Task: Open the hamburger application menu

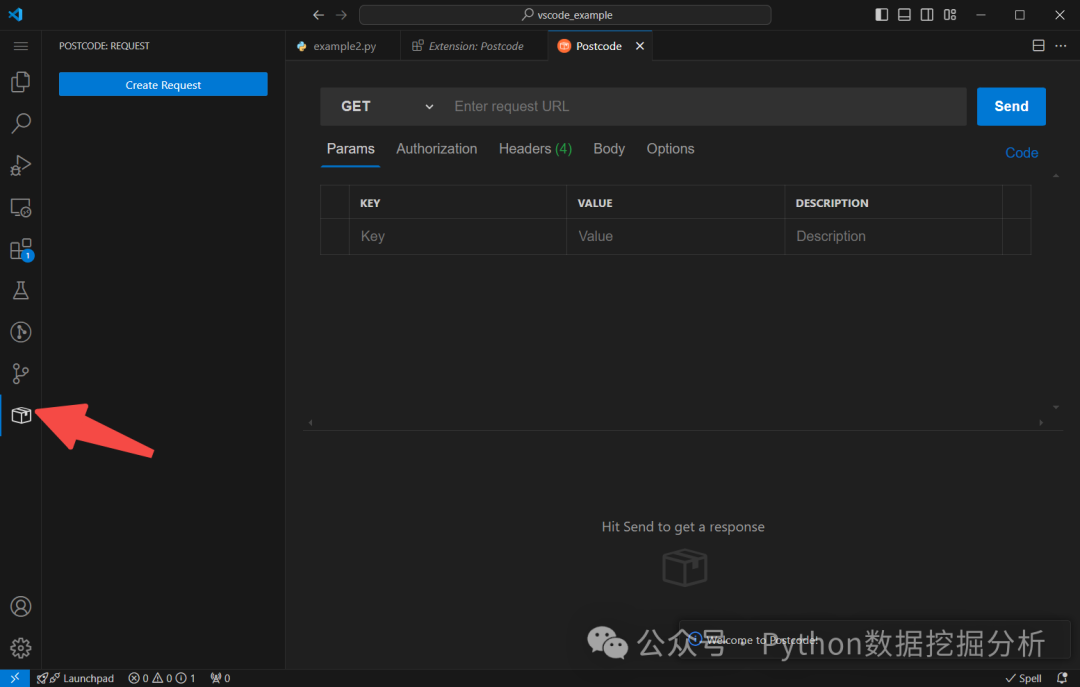Action: coord(21,46)
